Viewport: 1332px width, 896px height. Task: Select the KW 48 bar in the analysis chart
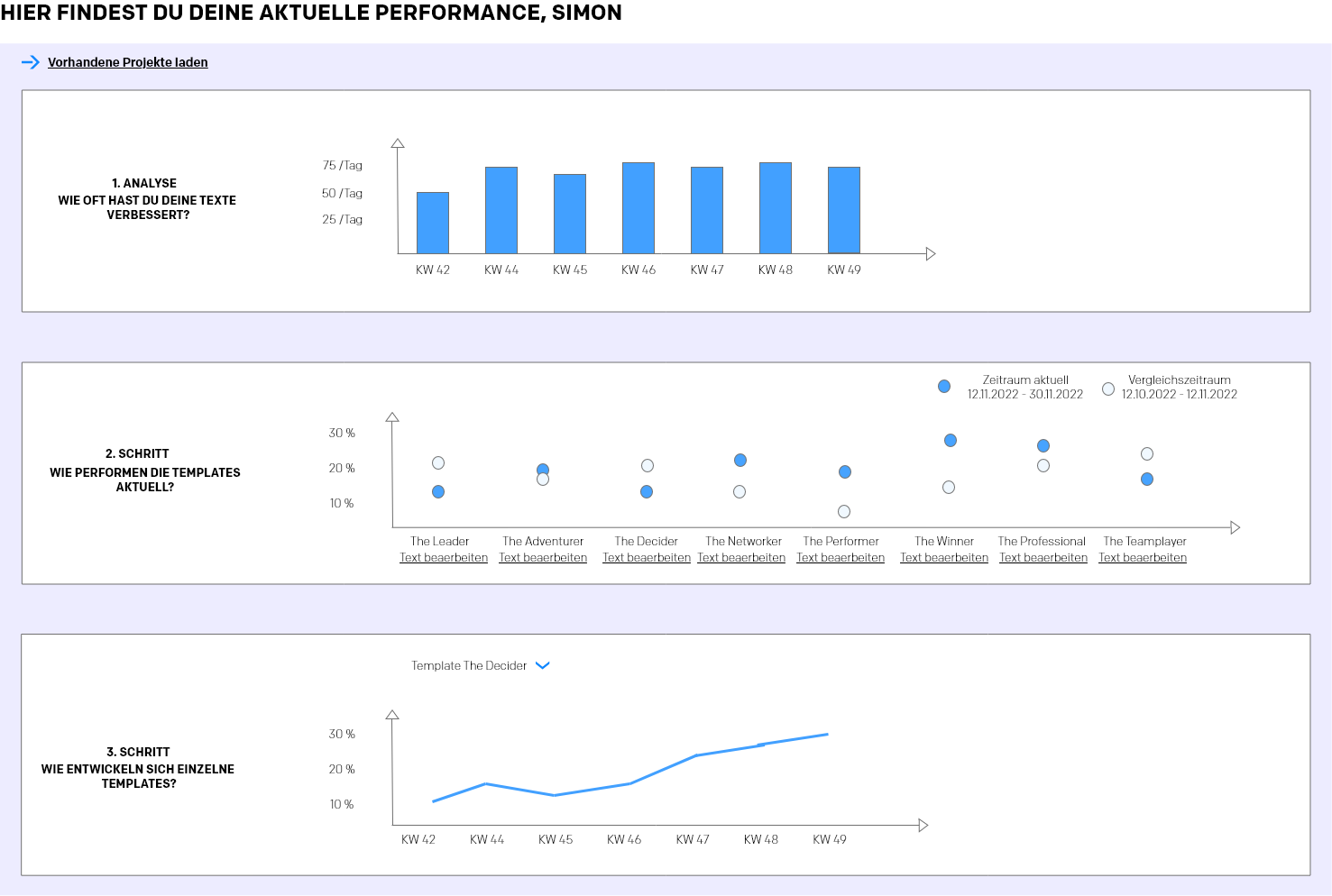click(776, 208)
